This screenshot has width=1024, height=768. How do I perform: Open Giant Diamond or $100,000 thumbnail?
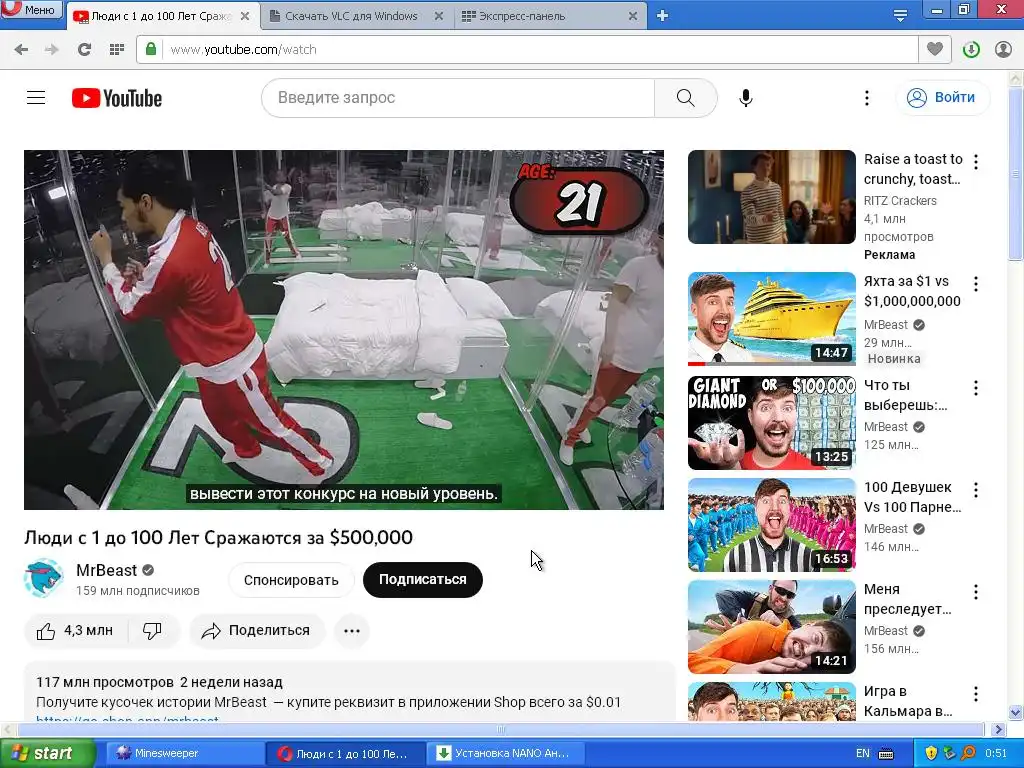(x=771, y=423)
